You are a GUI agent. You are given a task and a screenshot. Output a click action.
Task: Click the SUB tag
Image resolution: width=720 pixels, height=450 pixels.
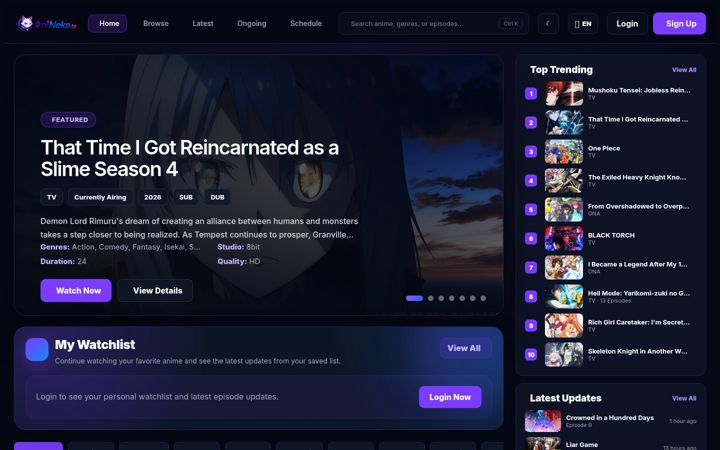point(186,197)
